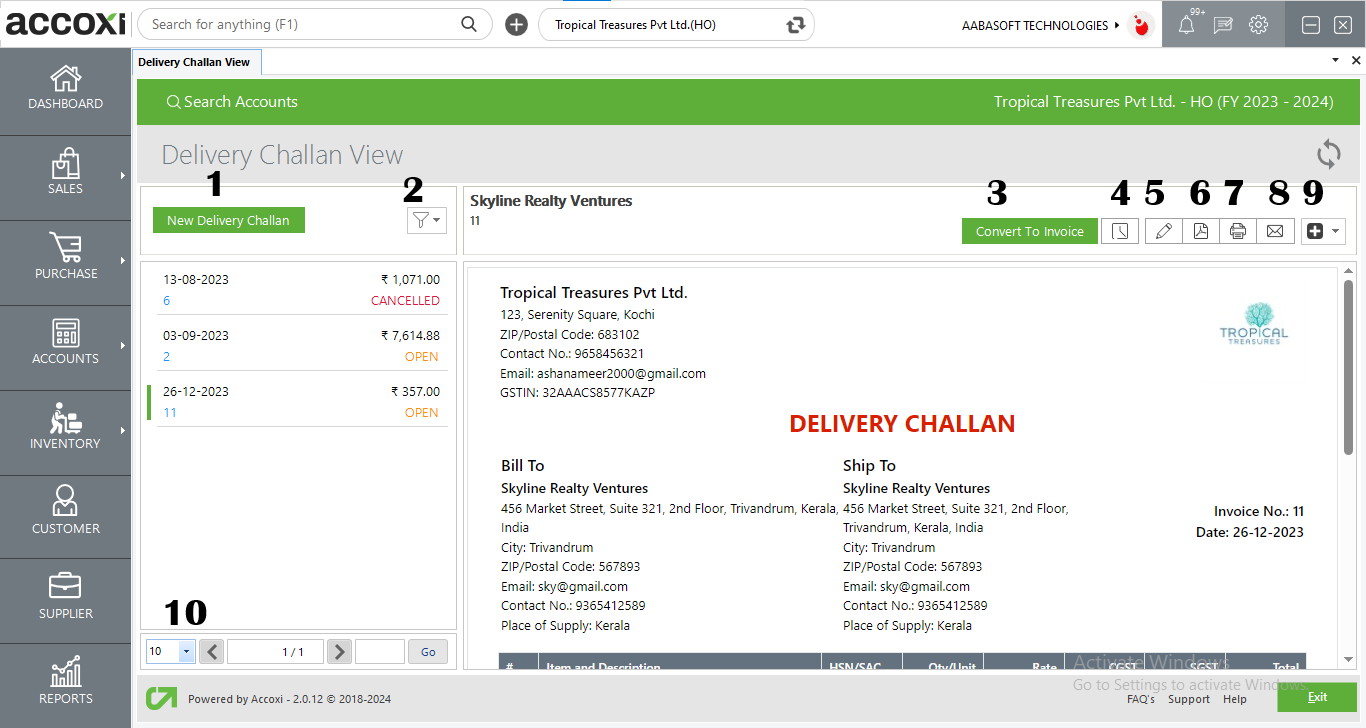Change page size using the 10 dropdown
Viewport: 1366px width, 728px height.
(x=170, y=651)
